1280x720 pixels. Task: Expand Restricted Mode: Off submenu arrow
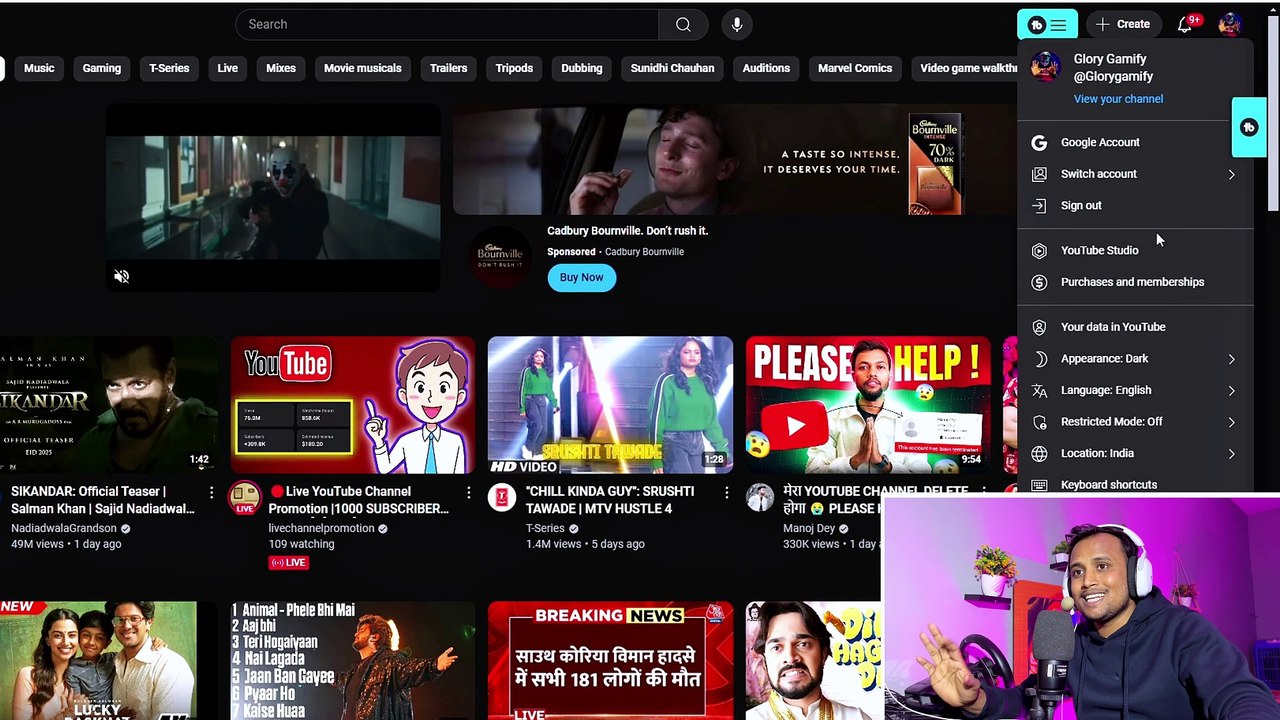click(x=1231, y=422)
